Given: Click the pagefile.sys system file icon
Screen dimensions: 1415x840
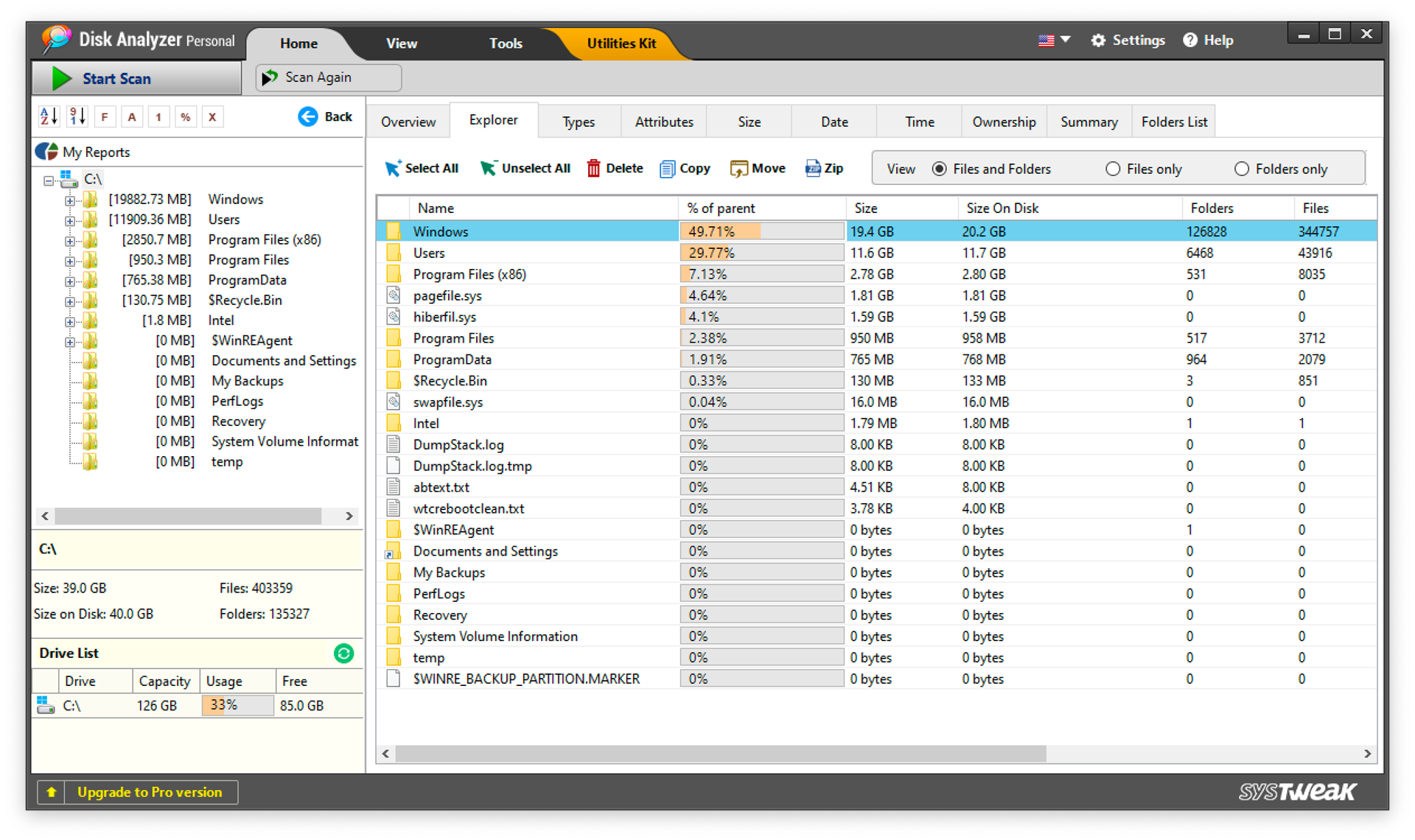Looking at the screenshot, I should pos(394,295).
